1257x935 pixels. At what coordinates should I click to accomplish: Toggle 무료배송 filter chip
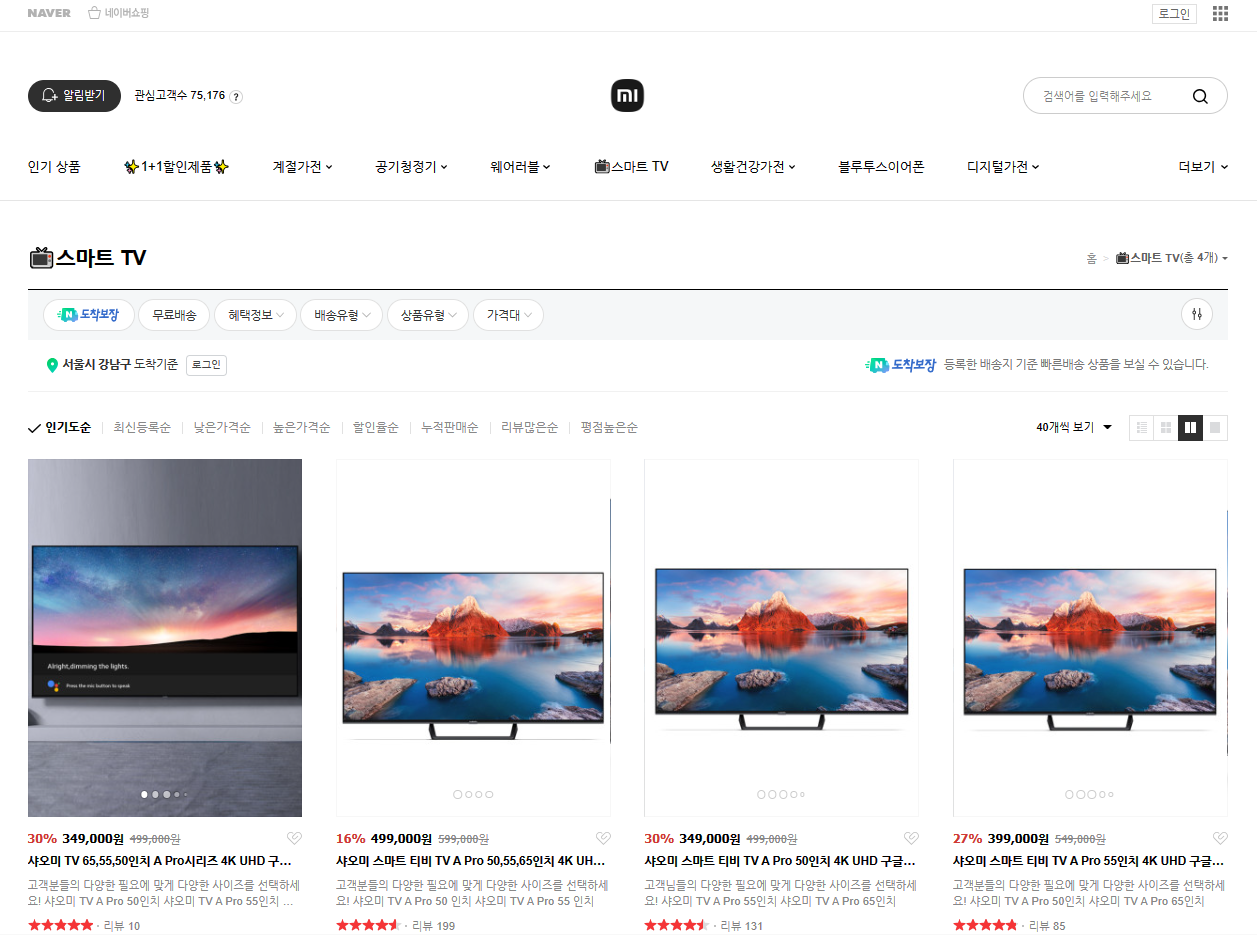(174, 315)
